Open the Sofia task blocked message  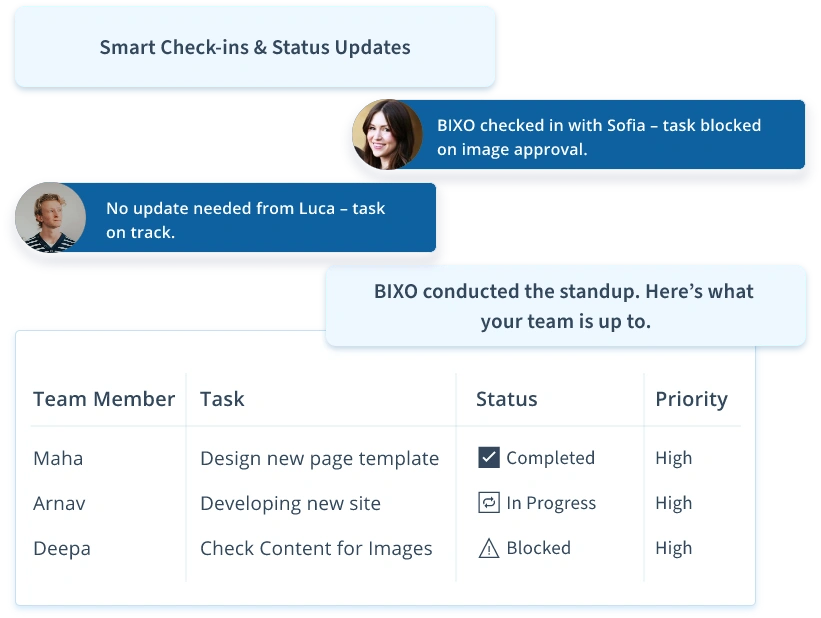pyautogui.click(x=599, y=137)
